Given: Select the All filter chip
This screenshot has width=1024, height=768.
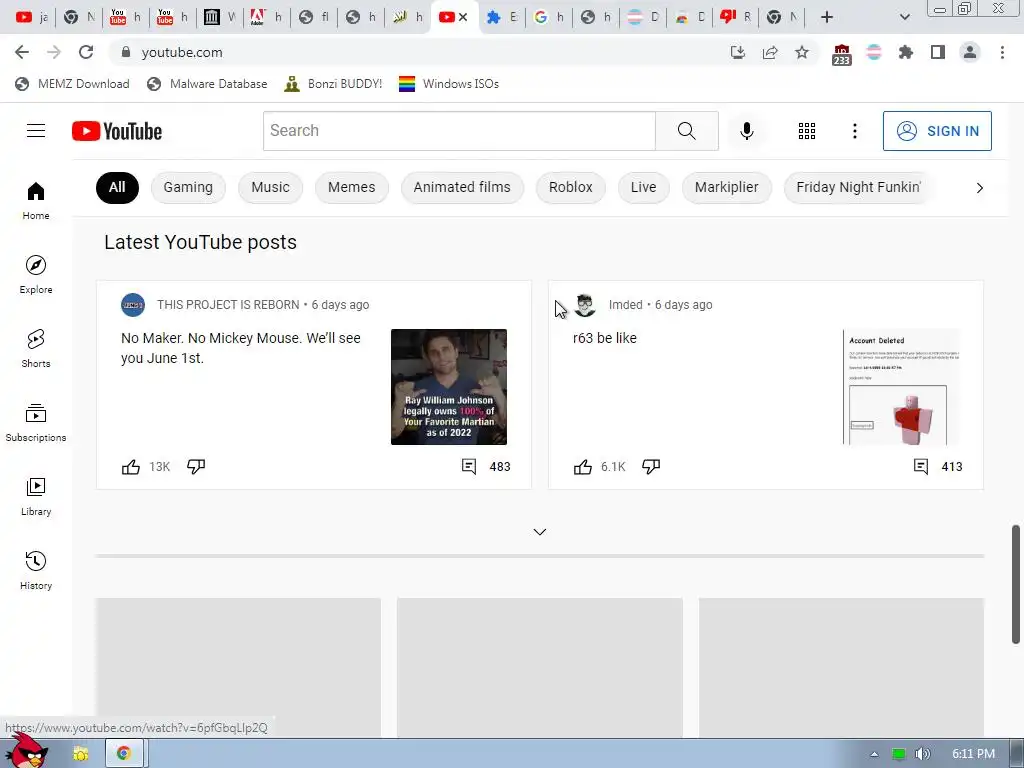Looking at the screenshot, I should [x=117, y=187].
